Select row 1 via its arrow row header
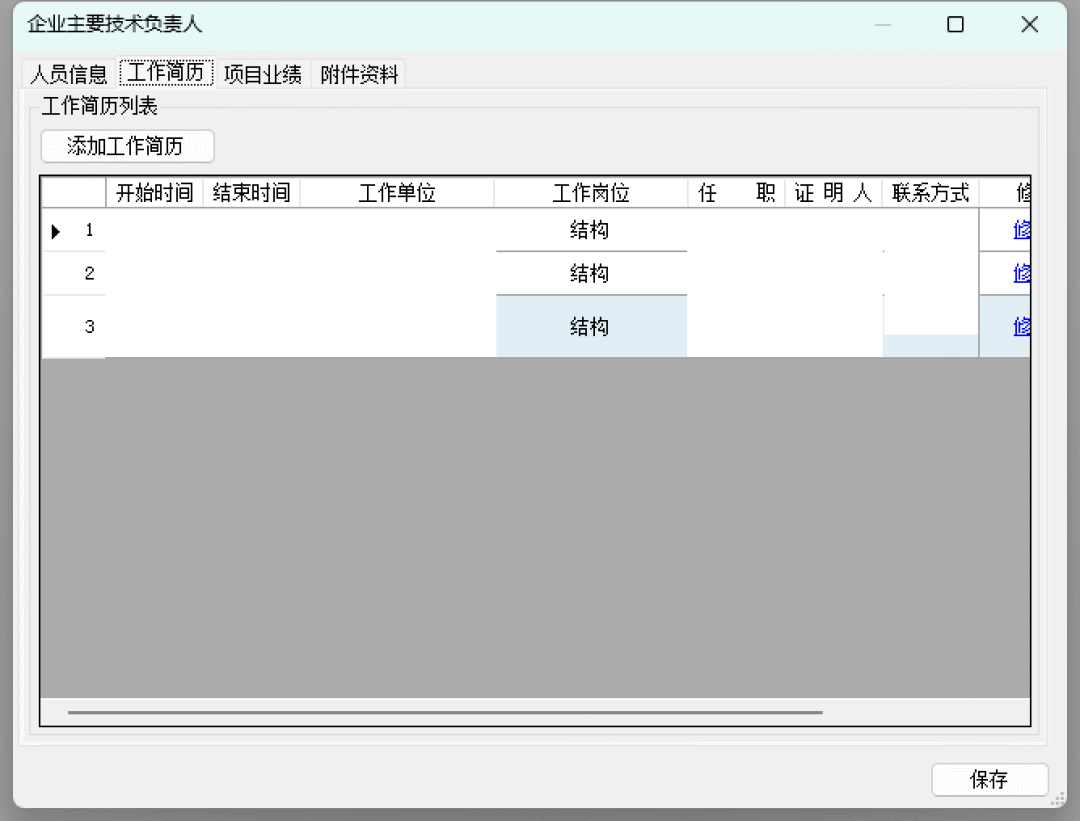Image resolution: width=1080 pixels, height=821 pixels. click(73, 231)
